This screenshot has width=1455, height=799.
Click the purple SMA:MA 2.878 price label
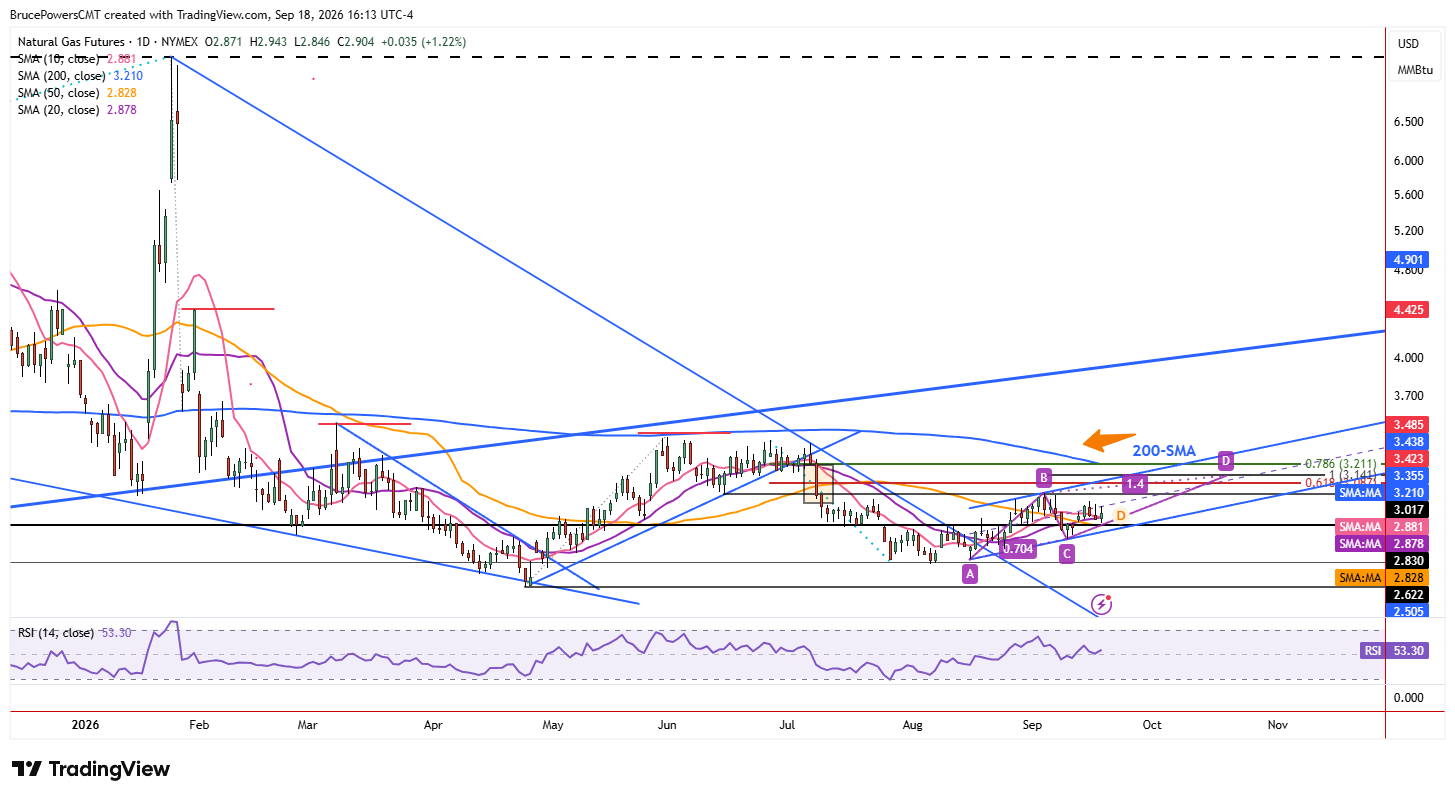tap(1382, 544)
